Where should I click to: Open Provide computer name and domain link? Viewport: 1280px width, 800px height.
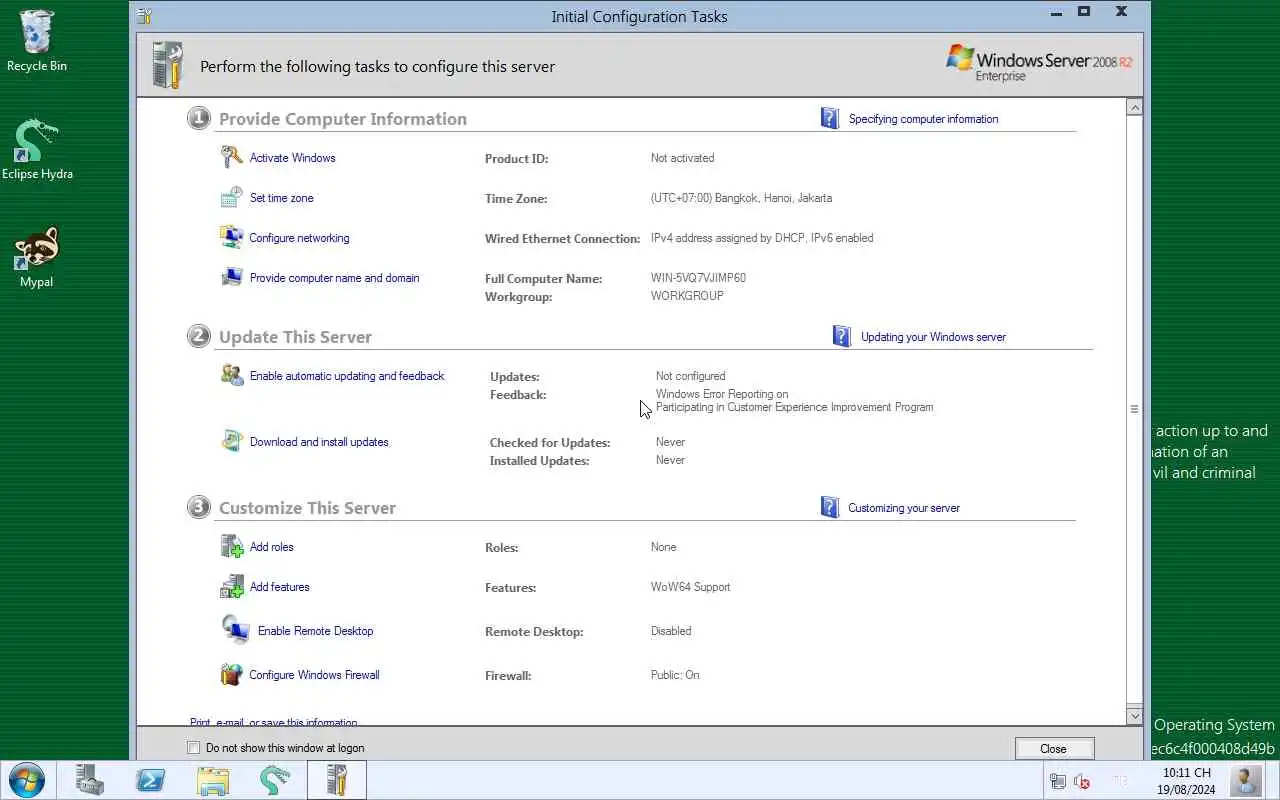coord(334,278)
